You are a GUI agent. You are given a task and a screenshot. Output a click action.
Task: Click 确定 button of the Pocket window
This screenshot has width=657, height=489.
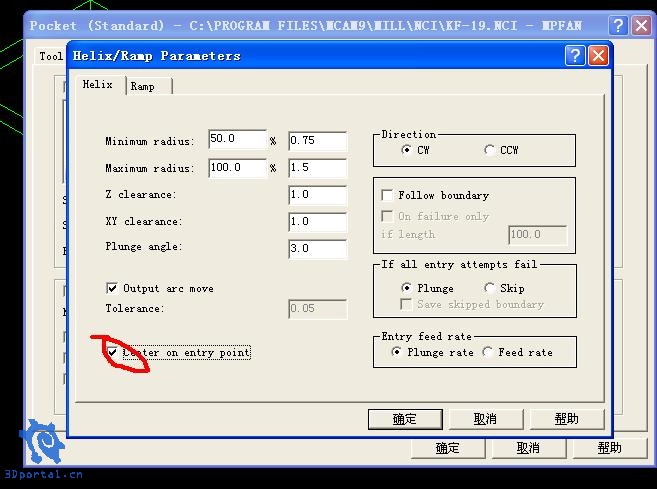(x=448, y=448)
